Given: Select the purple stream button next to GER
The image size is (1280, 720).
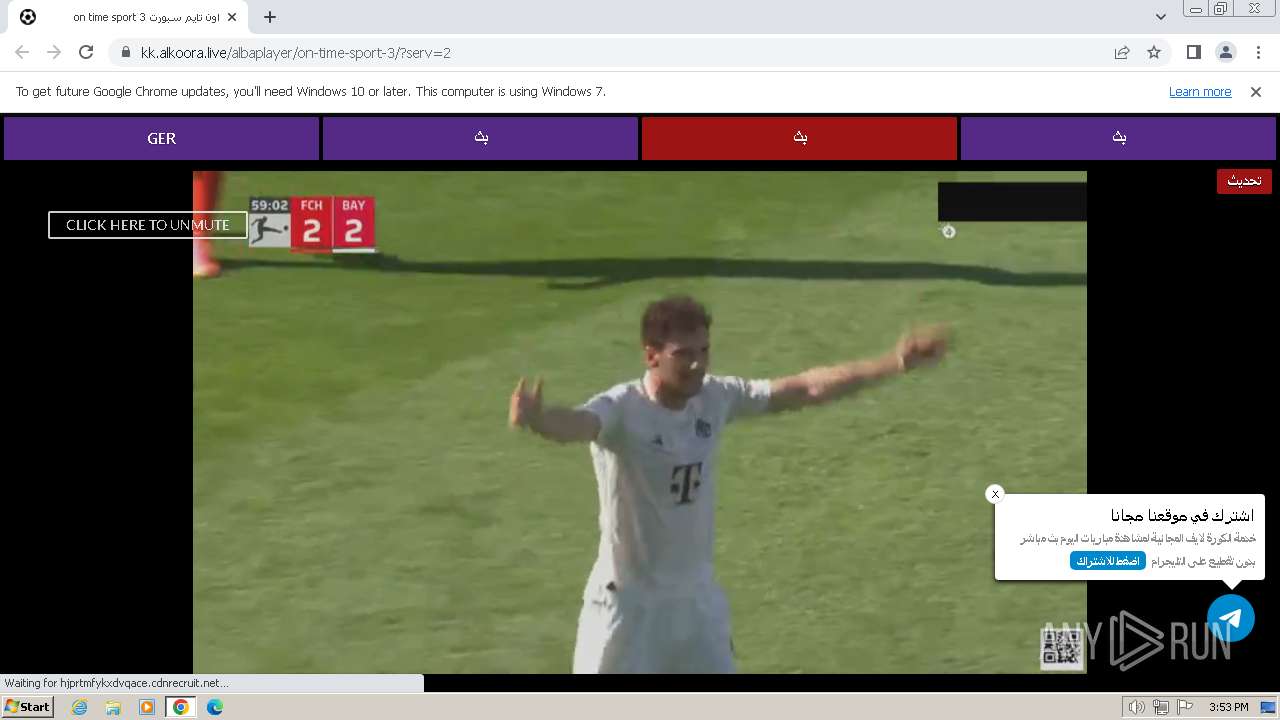Looking at the screenshot, I should click(480, 138).
